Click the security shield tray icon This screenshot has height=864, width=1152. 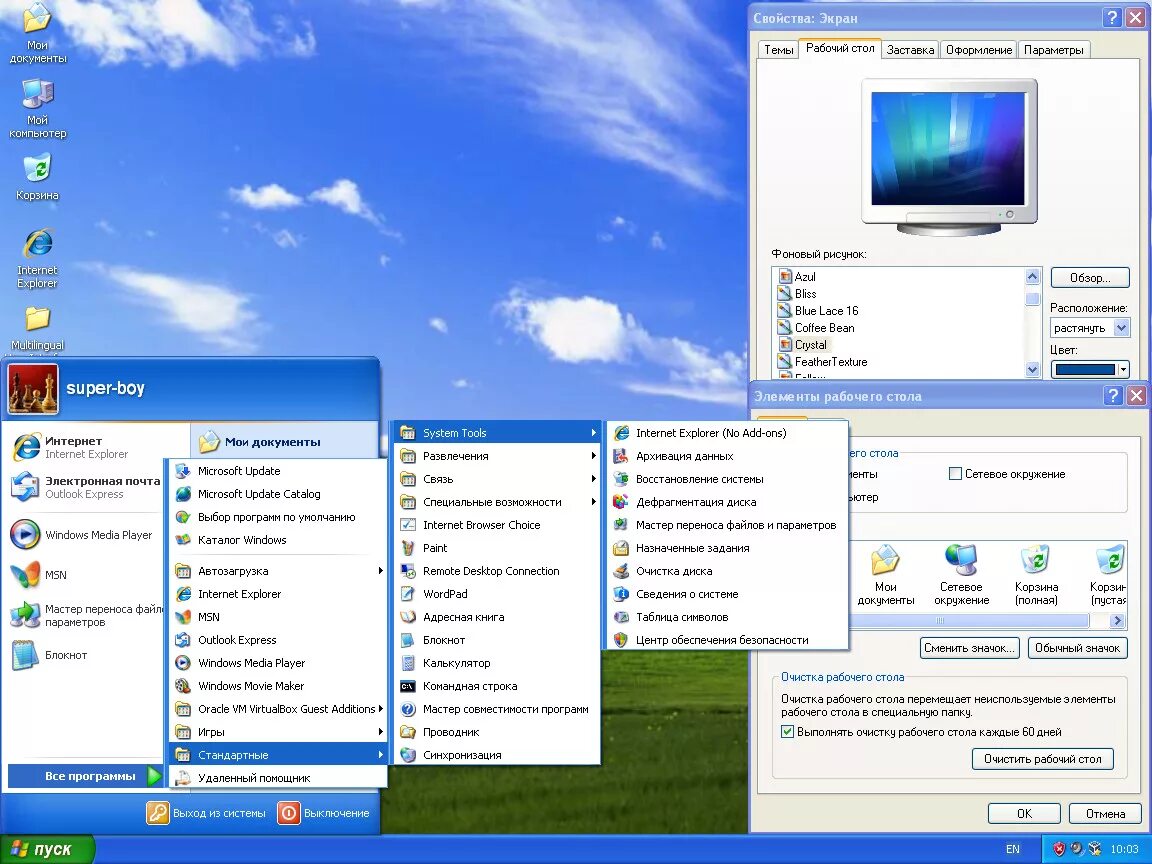(x=1059, y=849)
